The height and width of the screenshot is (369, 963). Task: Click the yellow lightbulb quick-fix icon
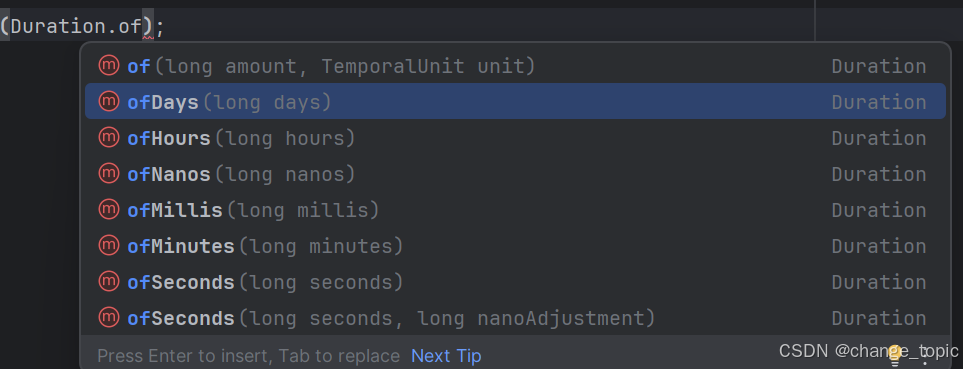point(895,353)
